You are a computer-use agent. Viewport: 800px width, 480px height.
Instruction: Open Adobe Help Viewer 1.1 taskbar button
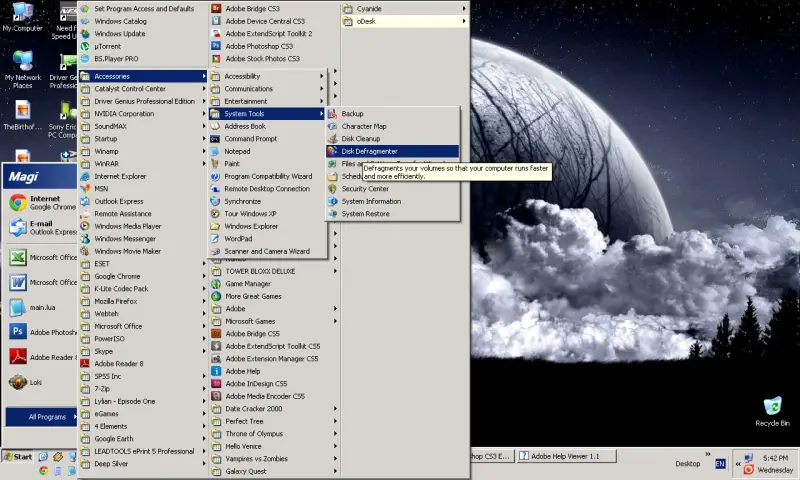coord(567,456)
